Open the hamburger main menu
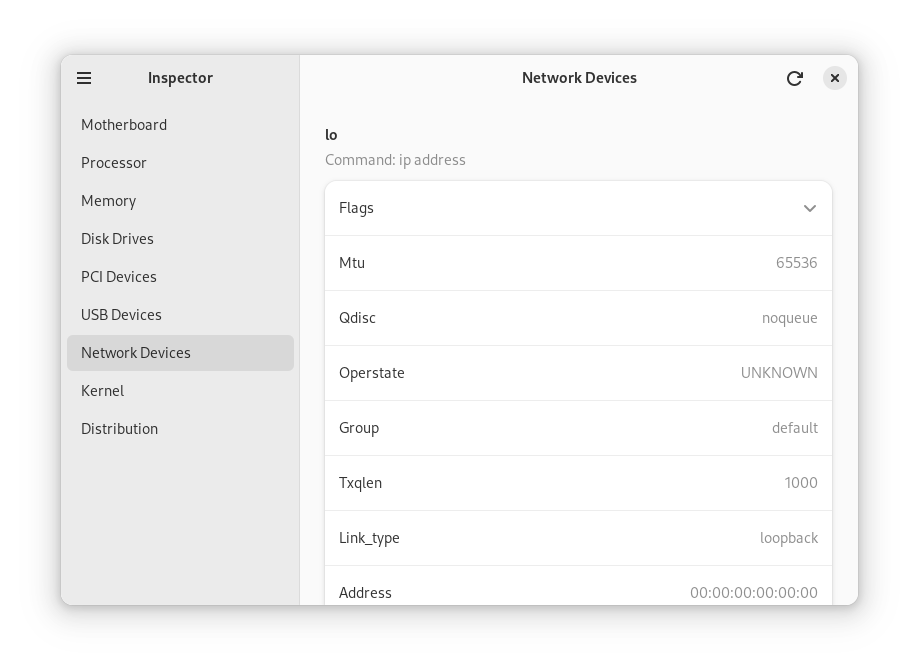Screen dimensions: 919x672 [x=84, y=78]
